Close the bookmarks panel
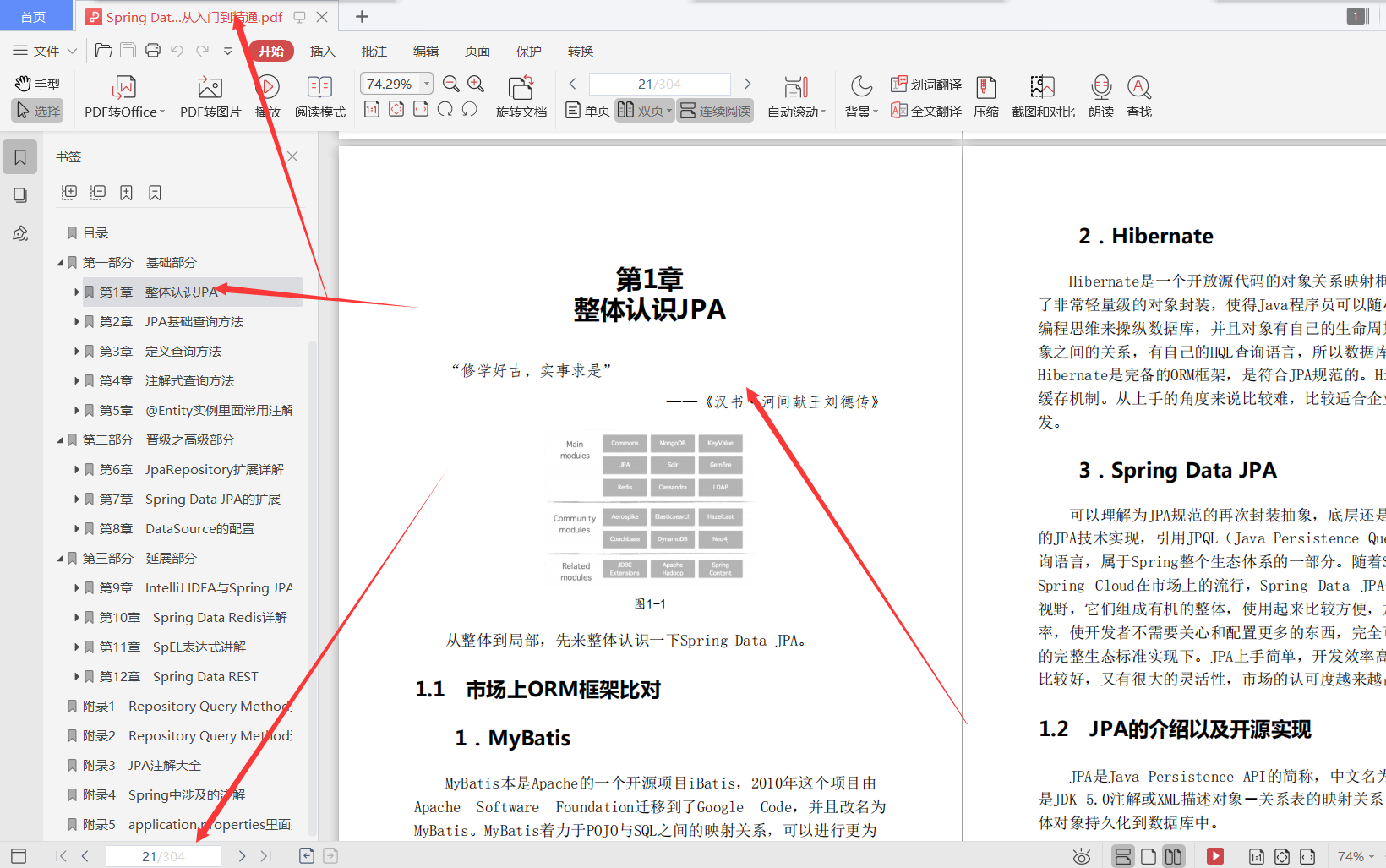This screenshot has height=868, width=1386. [x=292, y=156]
